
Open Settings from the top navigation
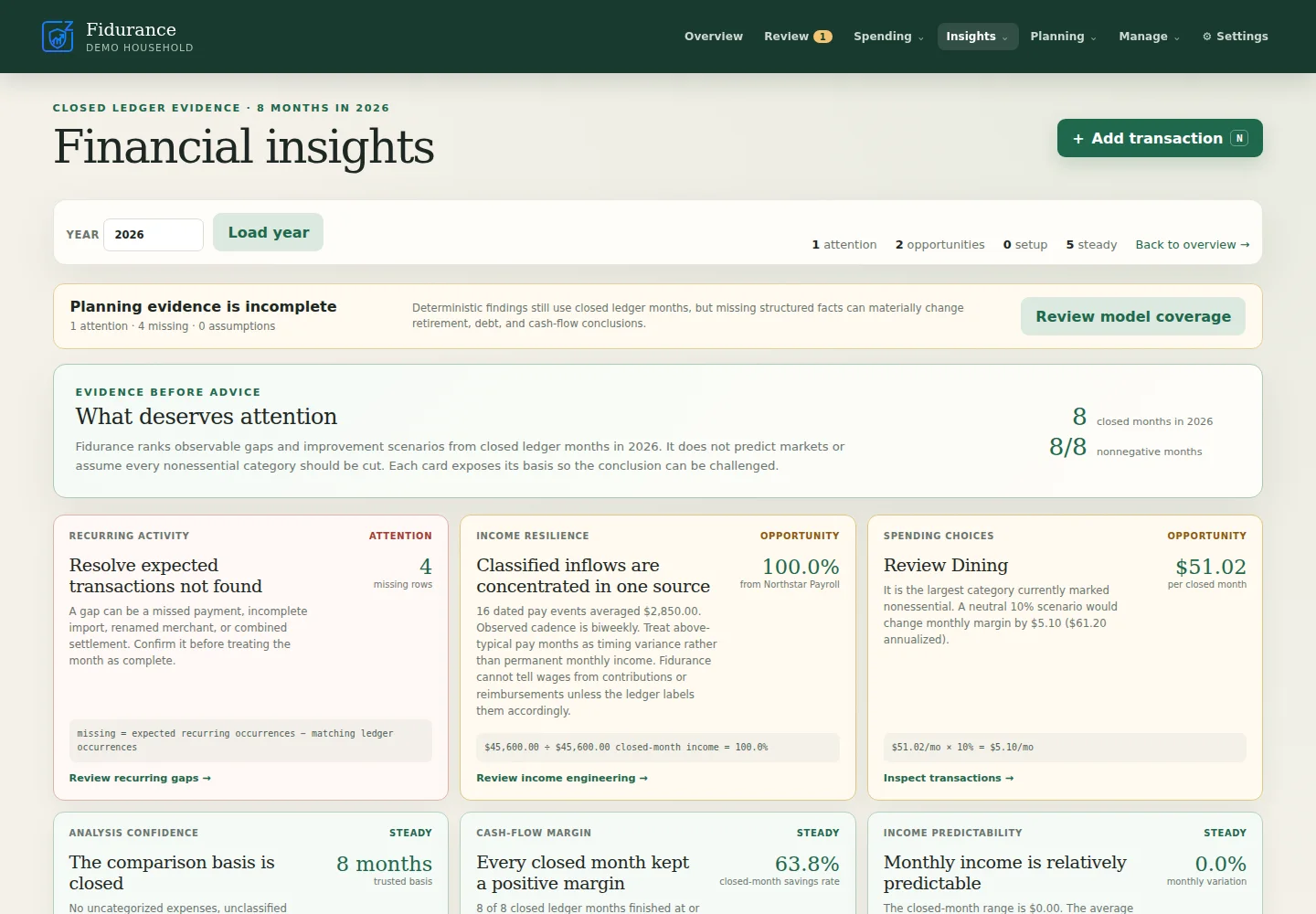point(1235,37)
